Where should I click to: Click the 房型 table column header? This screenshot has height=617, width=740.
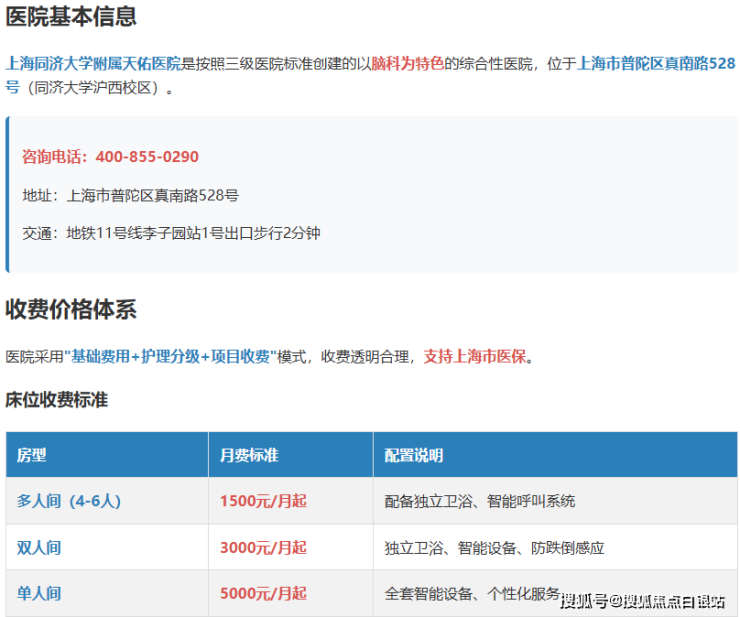(x=32, y=455)
